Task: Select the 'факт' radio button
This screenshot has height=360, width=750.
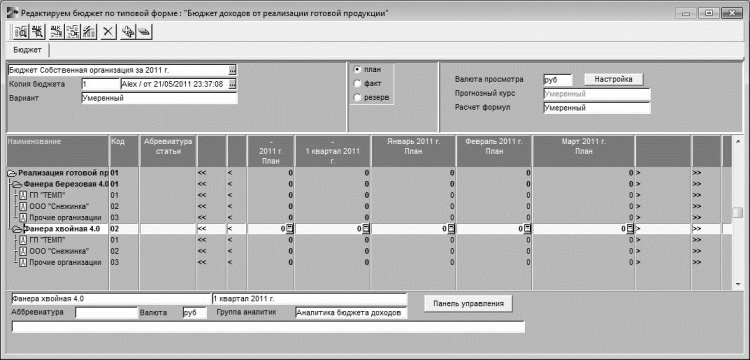Action: tap(357, 84)
